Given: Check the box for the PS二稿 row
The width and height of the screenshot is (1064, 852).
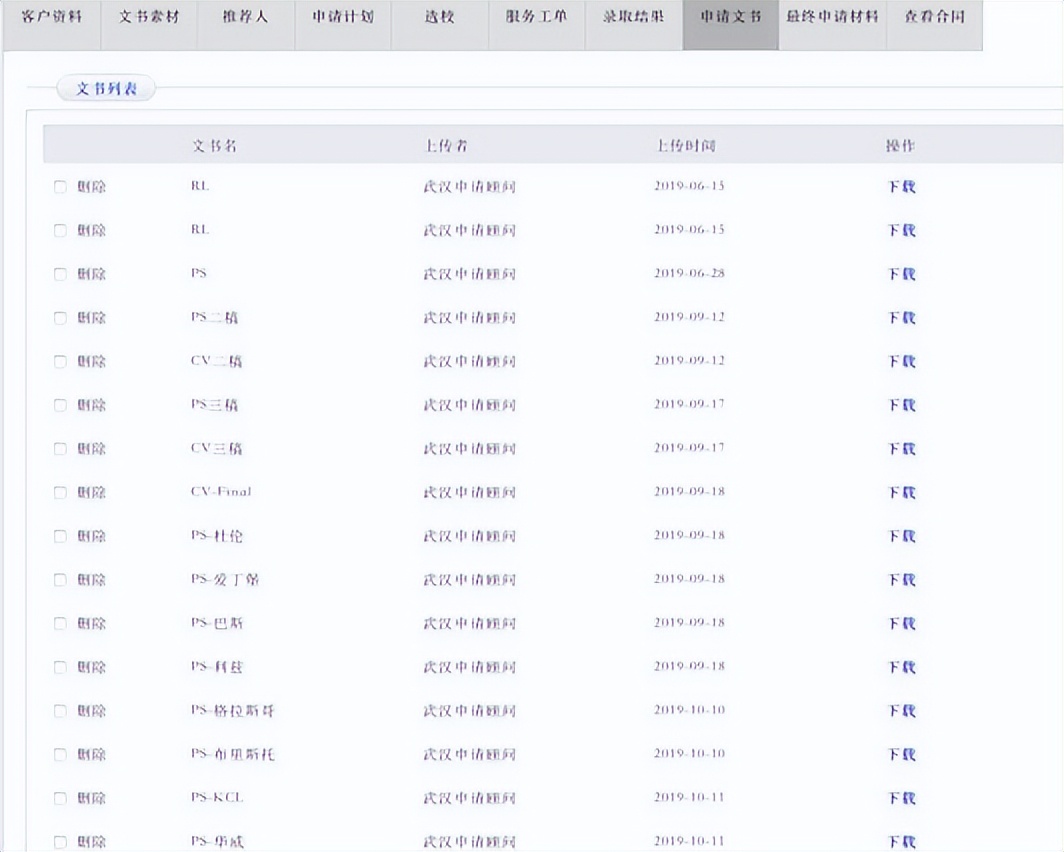Looking at the screenshot, I should coord(60,318).
